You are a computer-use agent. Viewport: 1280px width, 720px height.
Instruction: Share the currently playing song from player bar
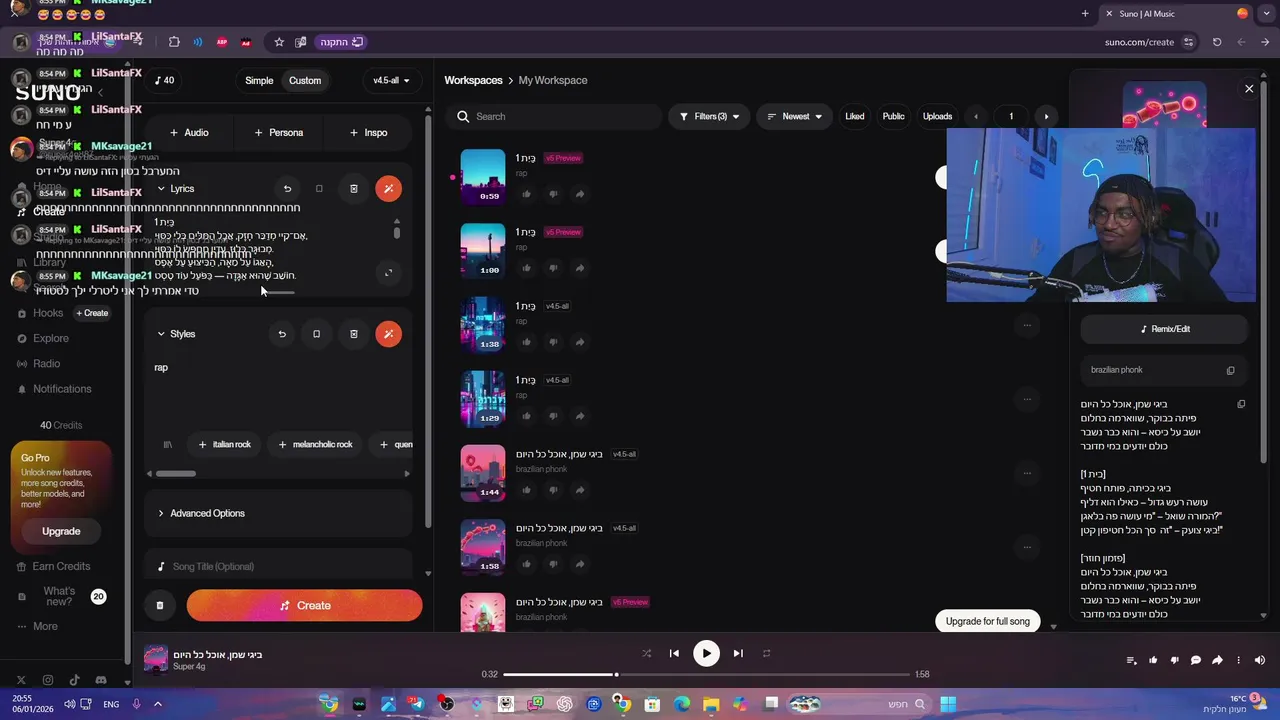[1217, 660]
